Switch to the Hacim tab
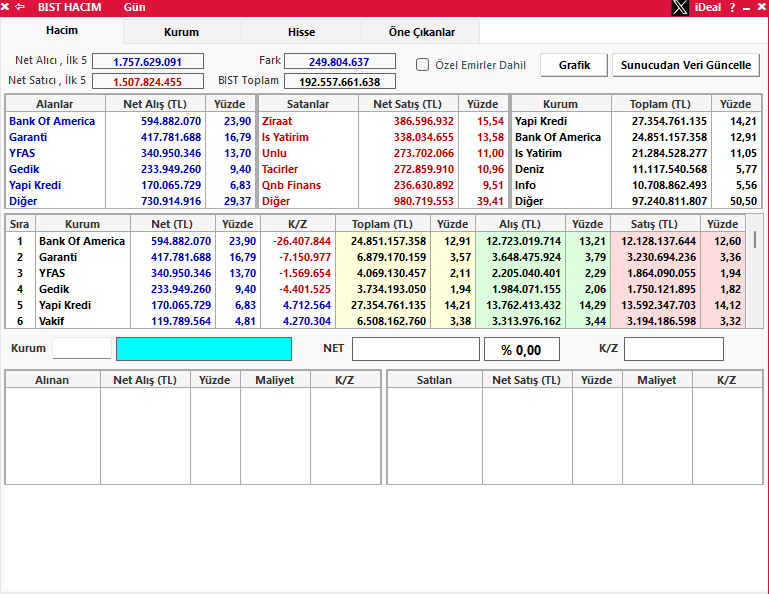 click(62, 30)
